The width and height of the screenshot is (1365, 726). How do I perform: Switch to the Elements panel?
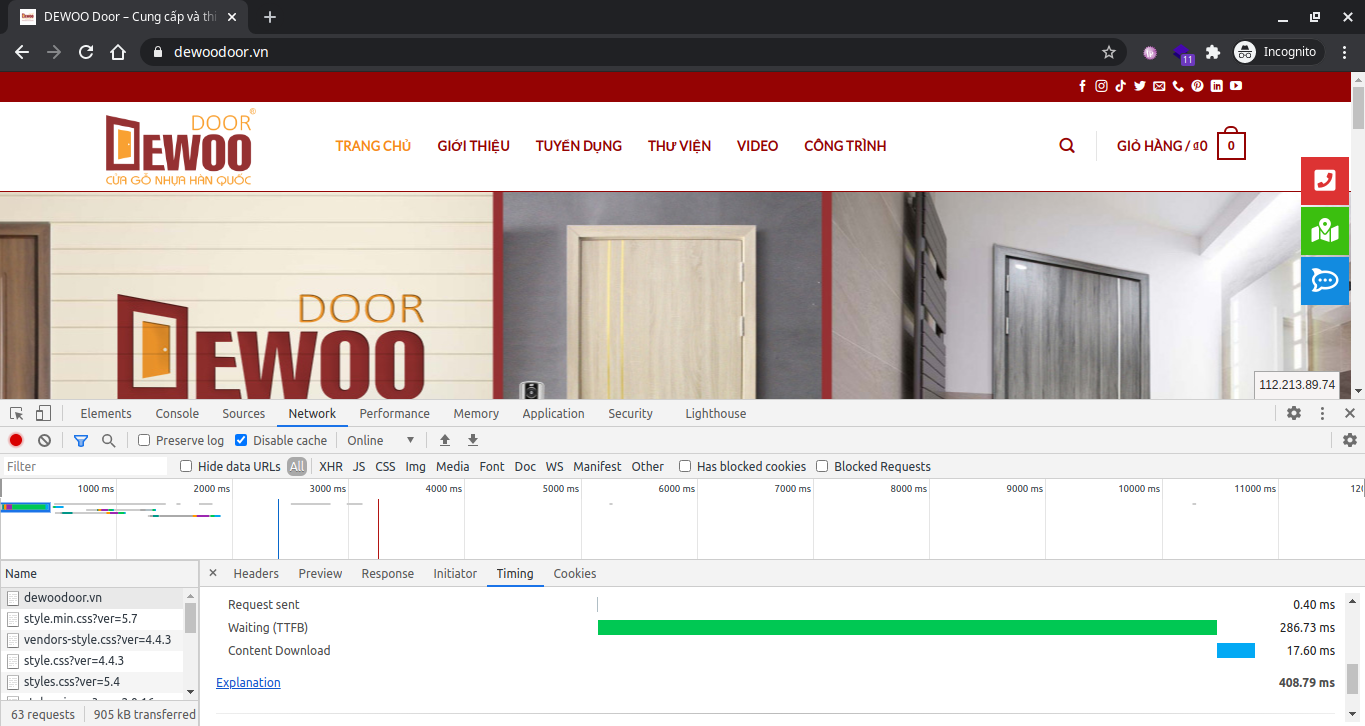pyautogui.click(x=106, y=413)
